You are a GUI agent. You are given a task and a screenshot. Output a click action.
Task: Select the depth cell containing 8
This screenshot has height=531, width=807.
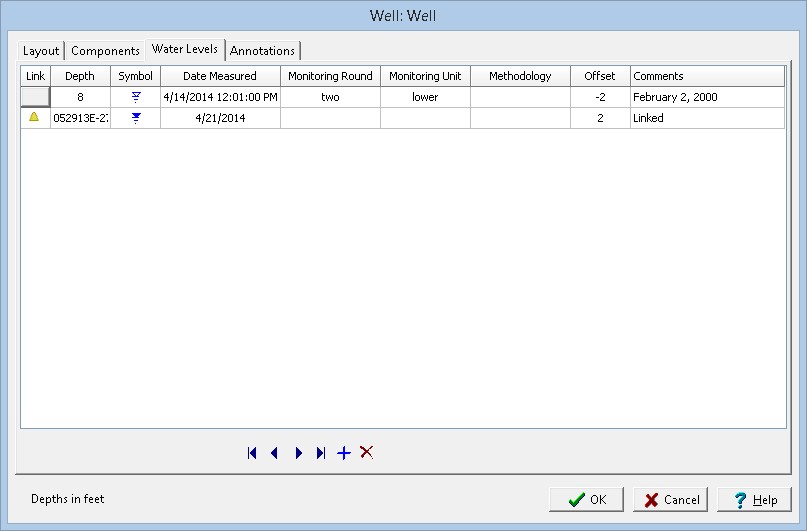80,97
